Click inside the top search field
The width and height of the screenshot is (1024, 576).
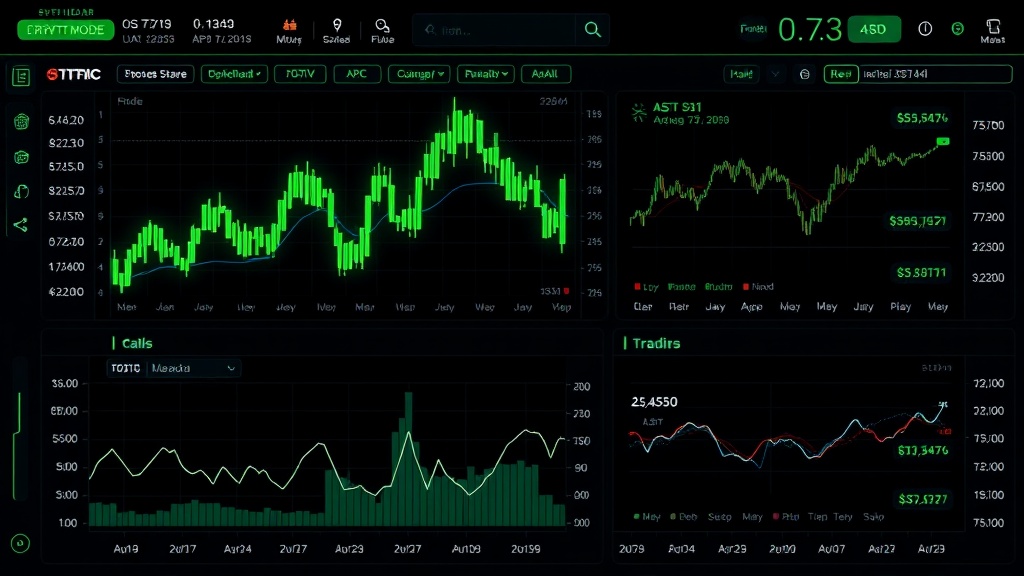(494, 30)
